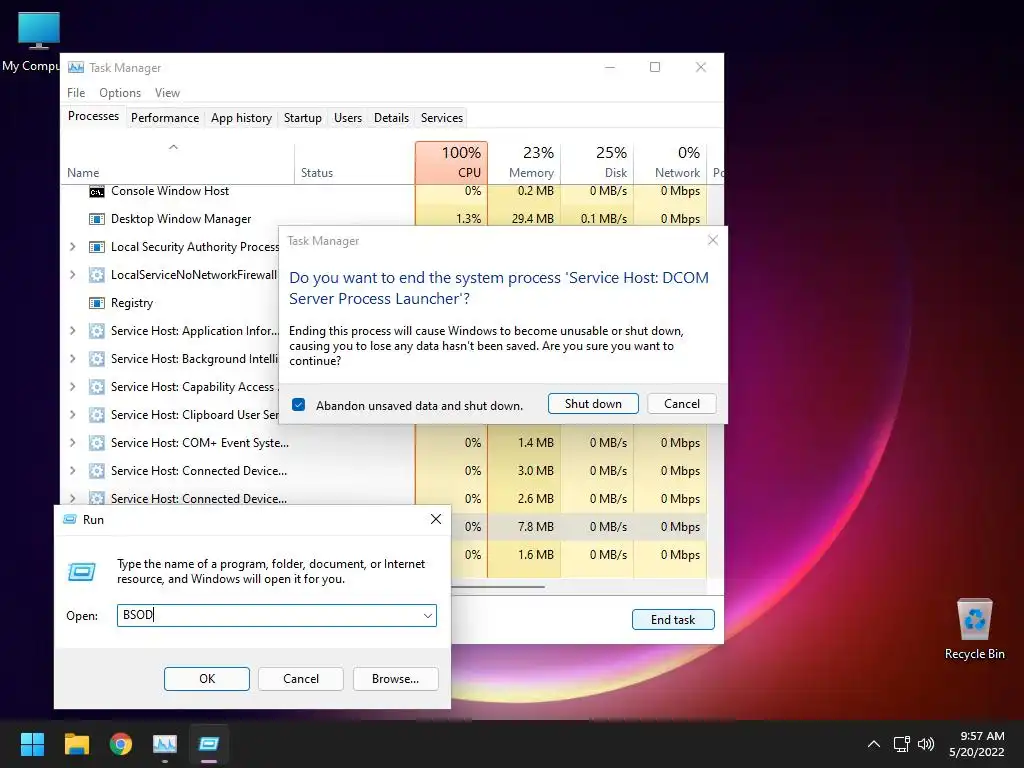
Task: Click the Local Security Authority Process icon
Action: click(x=97, y=247)
